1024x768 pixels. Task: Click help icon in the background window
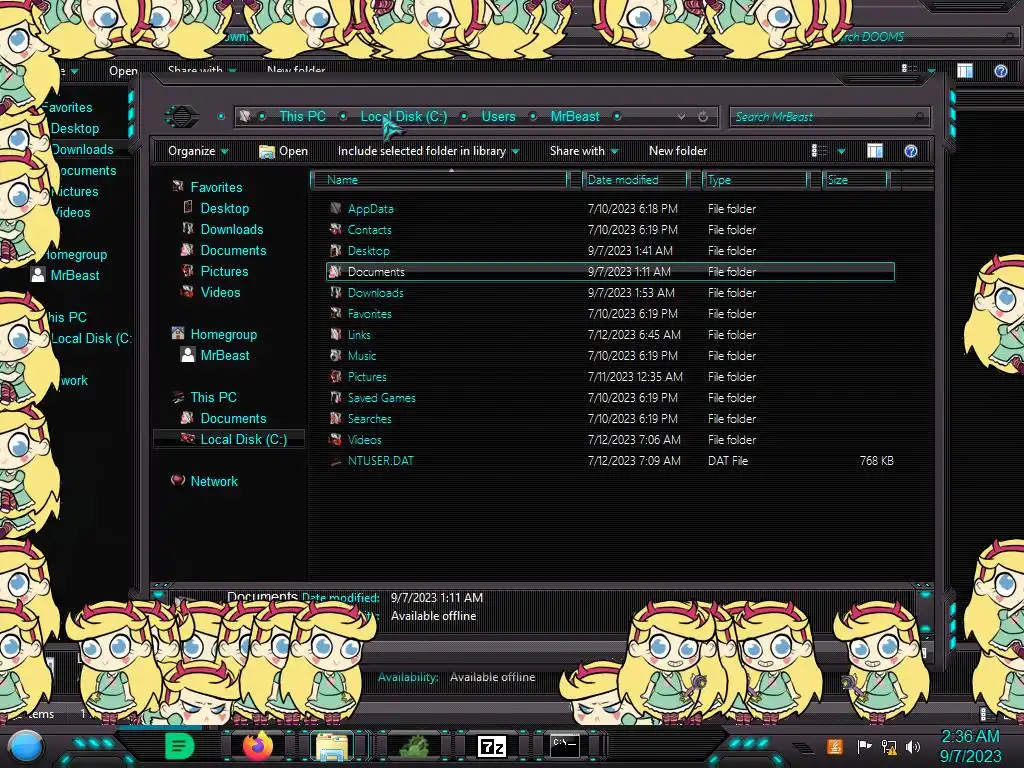[1000, 71]
